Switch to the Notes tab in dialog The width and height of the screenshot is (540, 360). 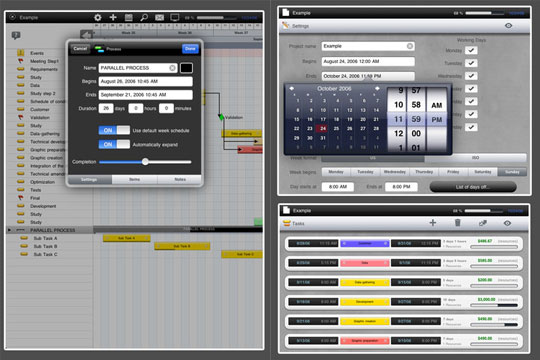click(x=180, y=179)
